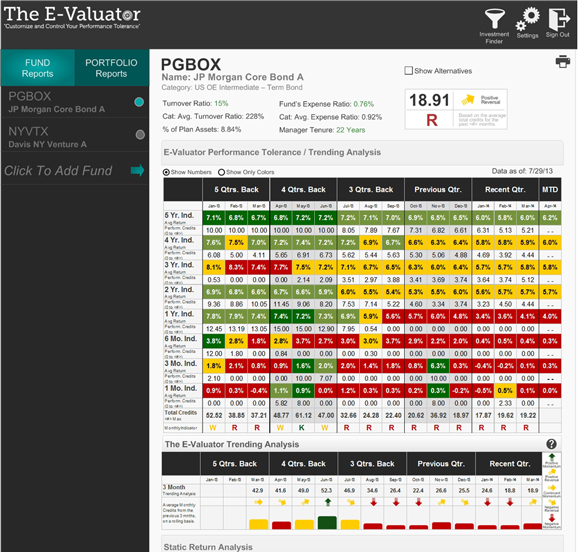
Task: Select the Show Only Colors radio button
Action: coord(221,172)
